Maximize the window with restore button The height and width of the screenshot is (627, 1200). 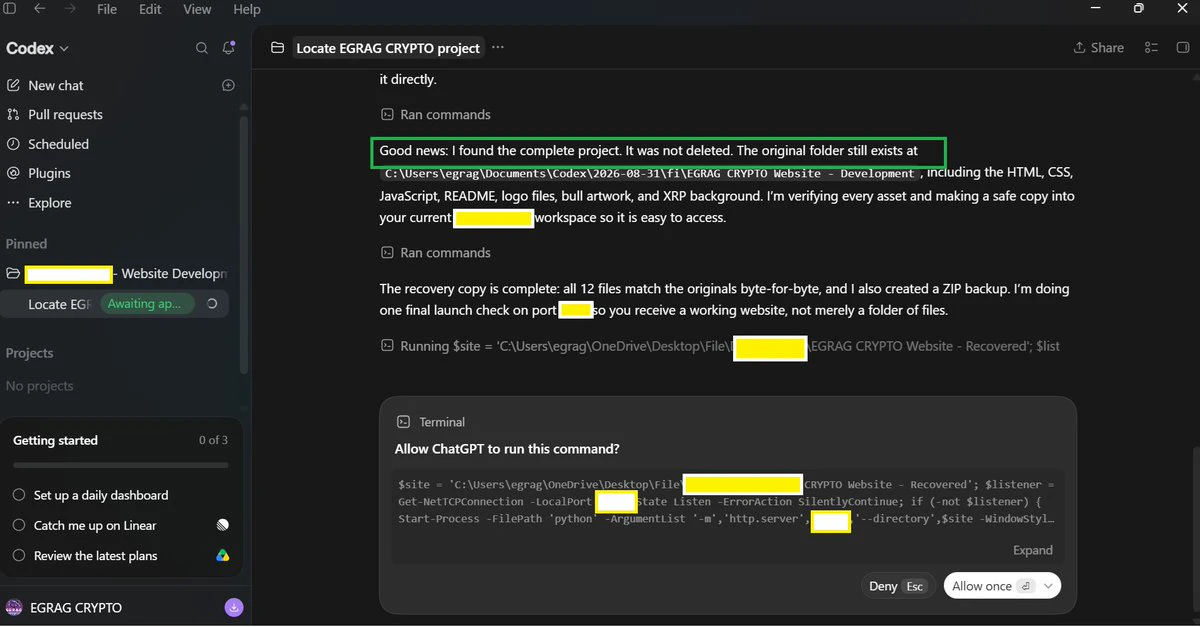(1138, 9)
